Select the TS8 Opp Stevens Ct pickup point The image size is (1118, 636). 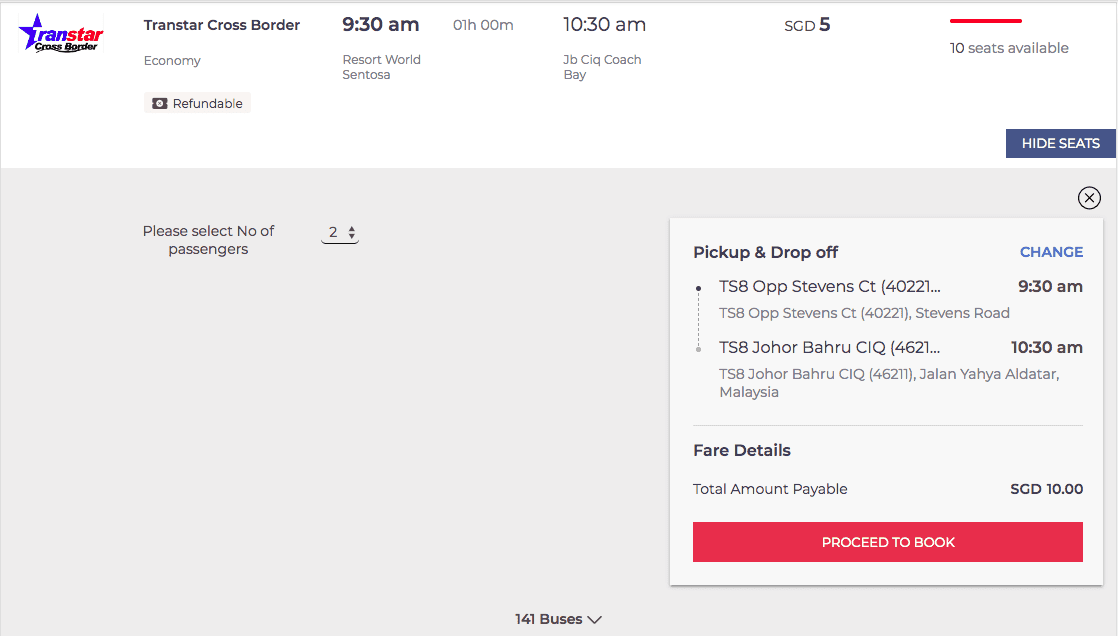830,287
